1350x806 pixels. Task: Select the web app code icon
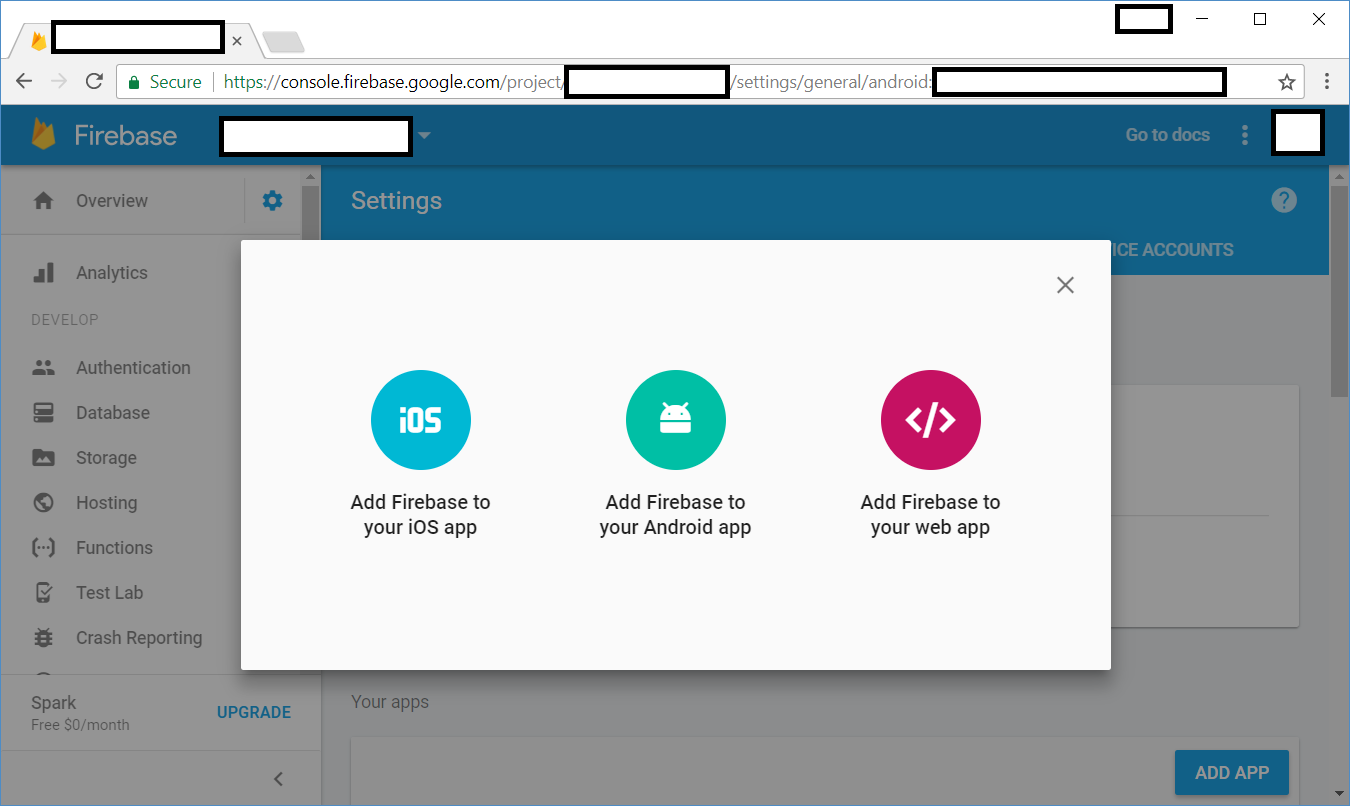(931, 420)
